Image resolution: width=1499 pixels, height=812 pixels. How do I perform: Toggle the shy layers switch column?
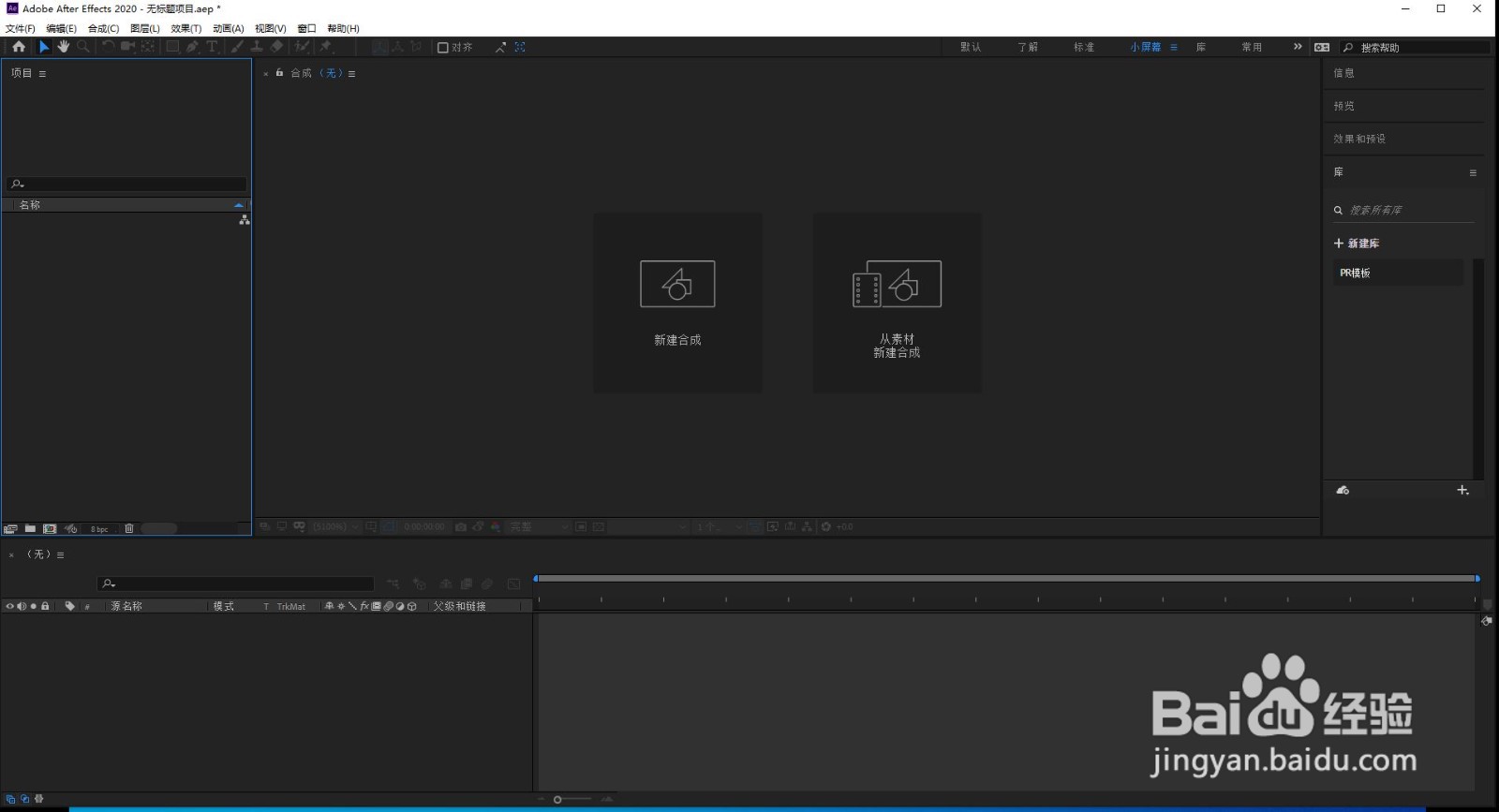329,606
